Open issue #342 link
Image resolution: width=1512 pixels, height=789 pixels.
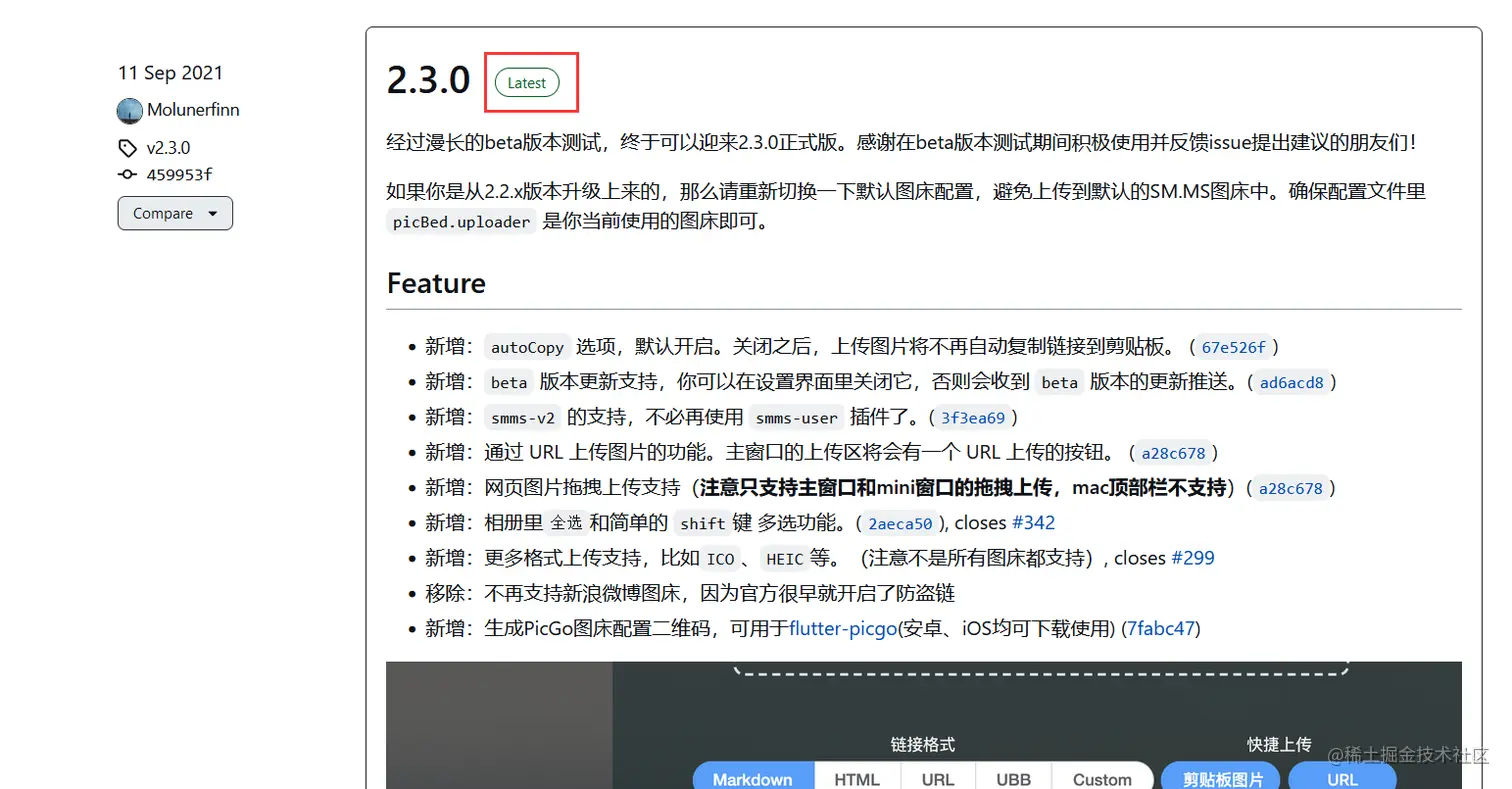pyautogui.click(x=1033, y=523)
